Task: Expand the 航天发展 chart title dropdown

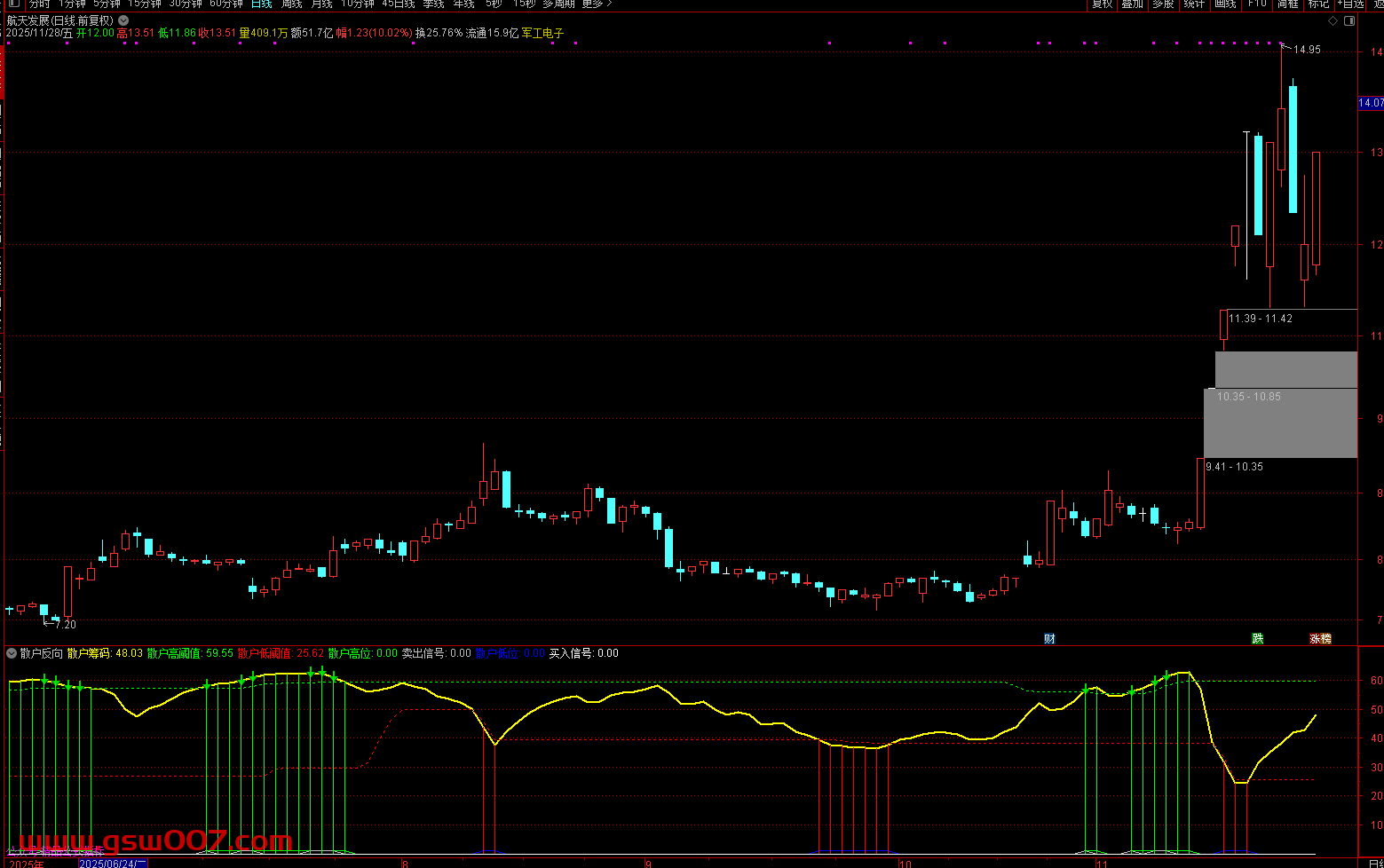Action: (123, 20)
